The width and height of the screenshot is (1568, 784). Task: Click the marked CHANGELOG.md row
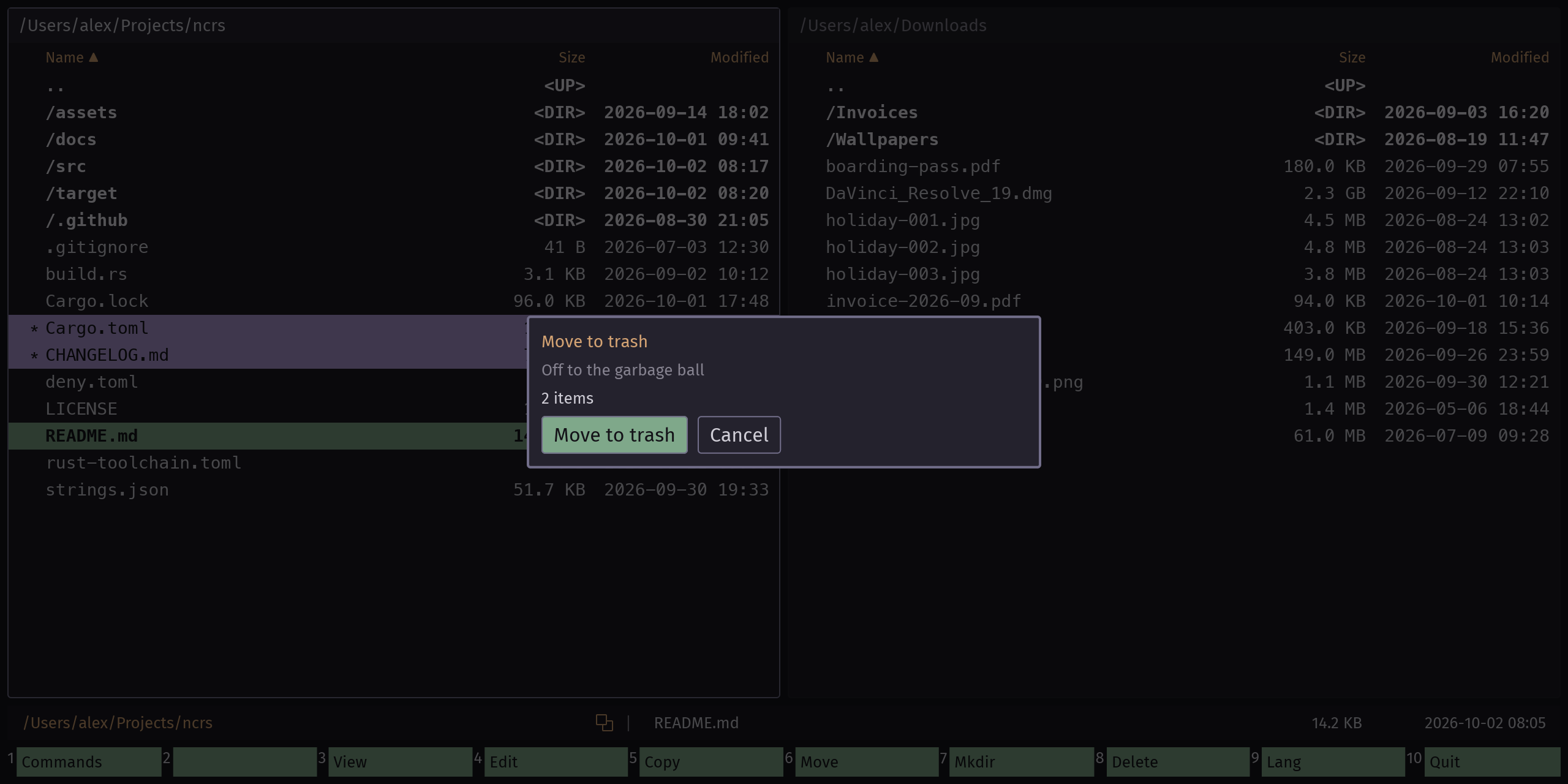pos(268,355)
